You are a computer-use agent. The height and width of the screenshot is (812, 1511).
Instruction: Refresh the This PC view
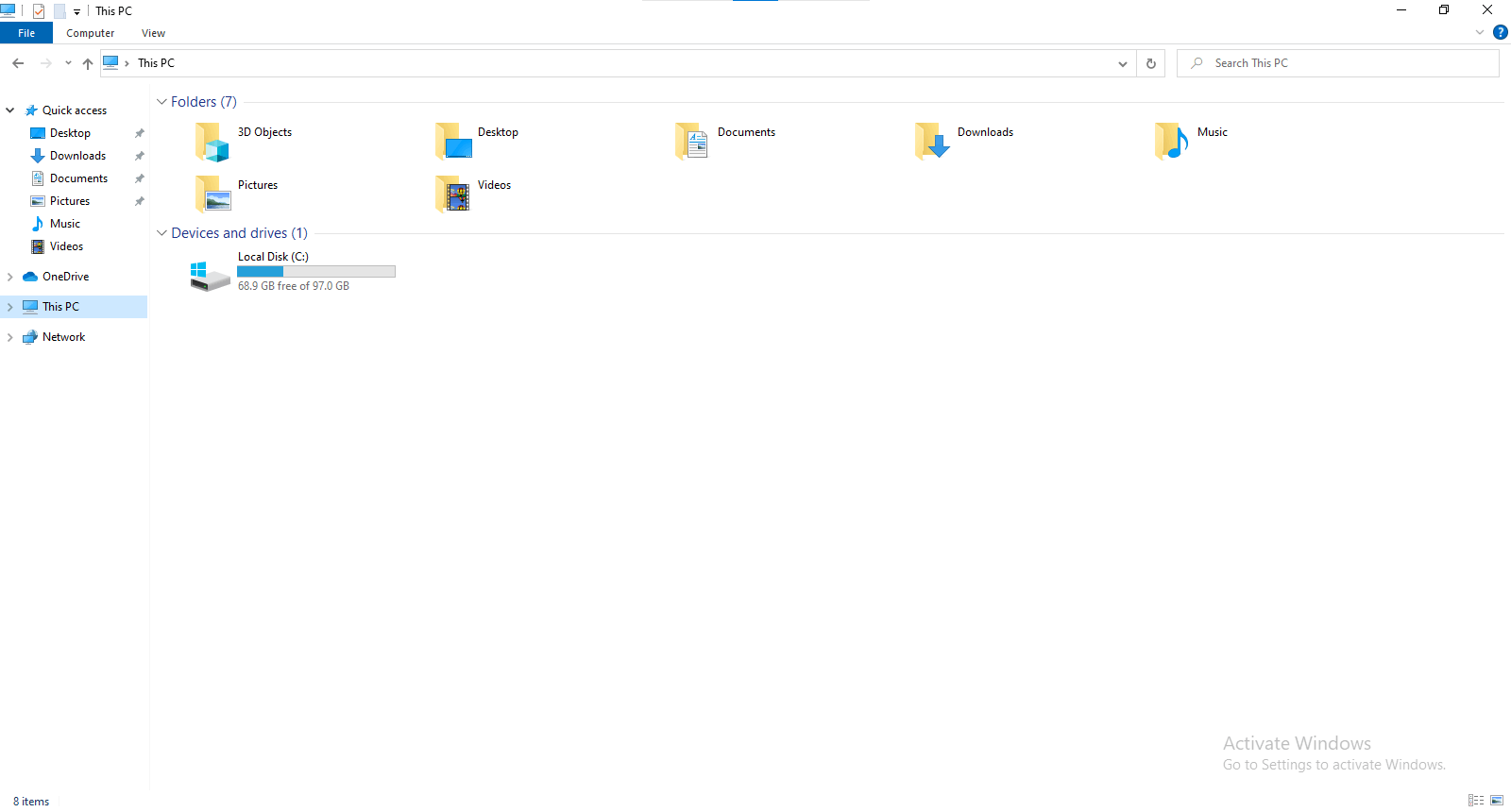coord(1150,63)
